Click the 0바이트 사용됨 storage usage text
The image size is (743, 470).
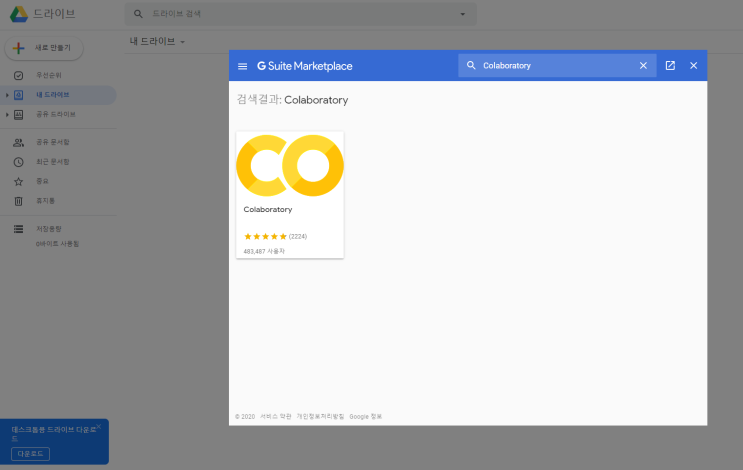click(57, 244)
